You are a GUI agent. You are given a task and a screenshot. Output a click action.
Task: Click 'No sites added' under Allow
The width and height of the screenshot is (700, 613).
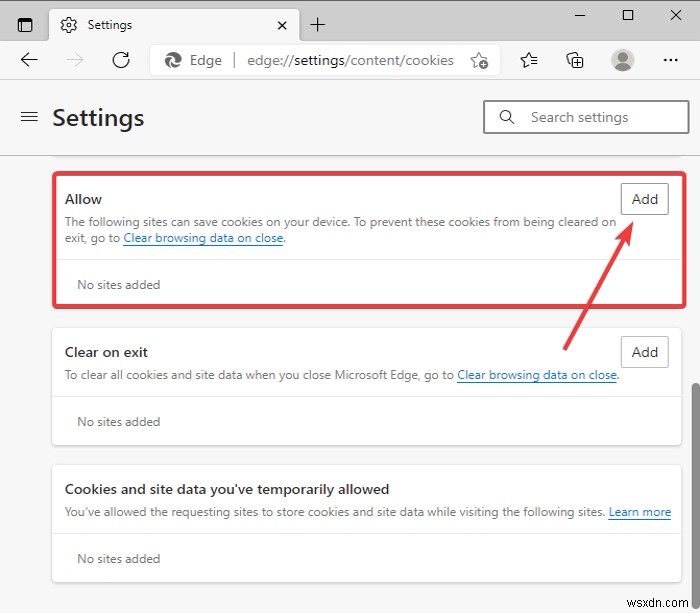119,285
